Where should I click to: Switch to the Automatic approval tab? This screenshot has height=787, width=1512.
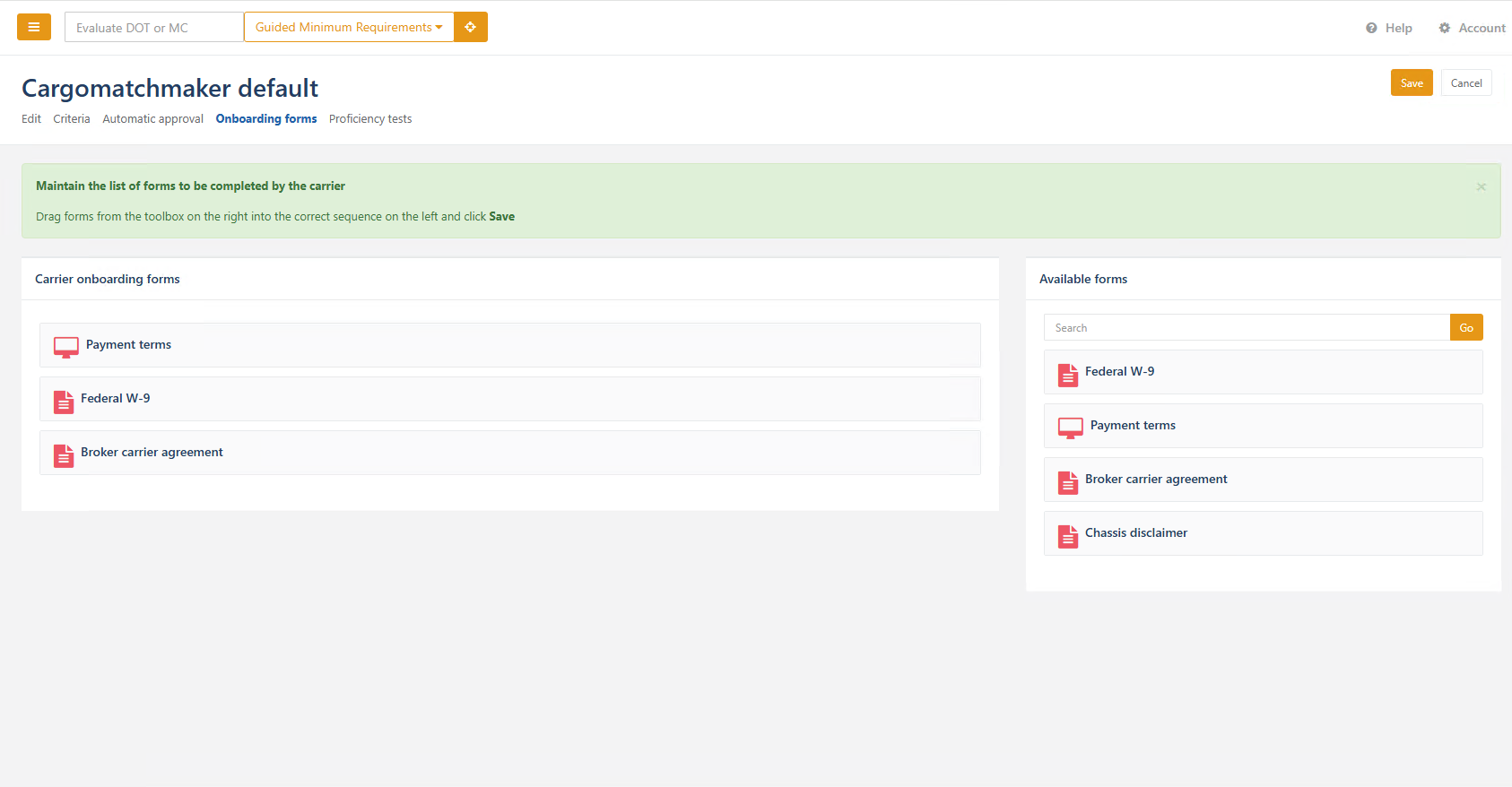click(x=152, y=118)
